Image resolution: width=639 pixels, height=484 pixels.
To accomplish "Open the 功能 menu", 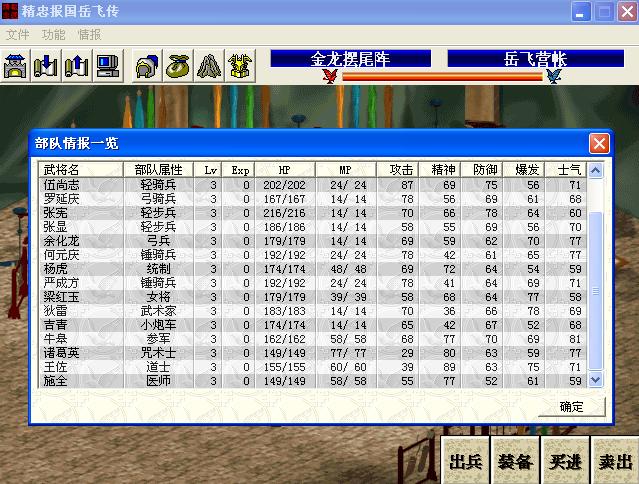I will (54, 34).
